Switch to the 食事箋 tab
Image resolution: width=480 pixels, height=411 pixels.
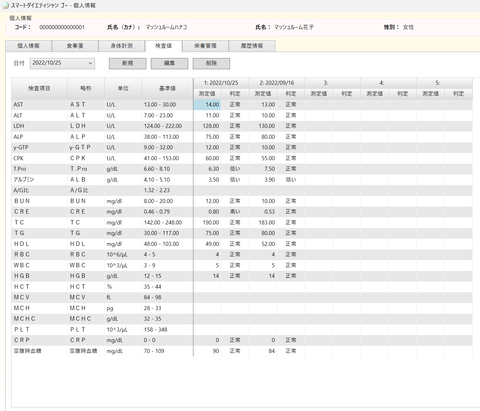point(75,46)
